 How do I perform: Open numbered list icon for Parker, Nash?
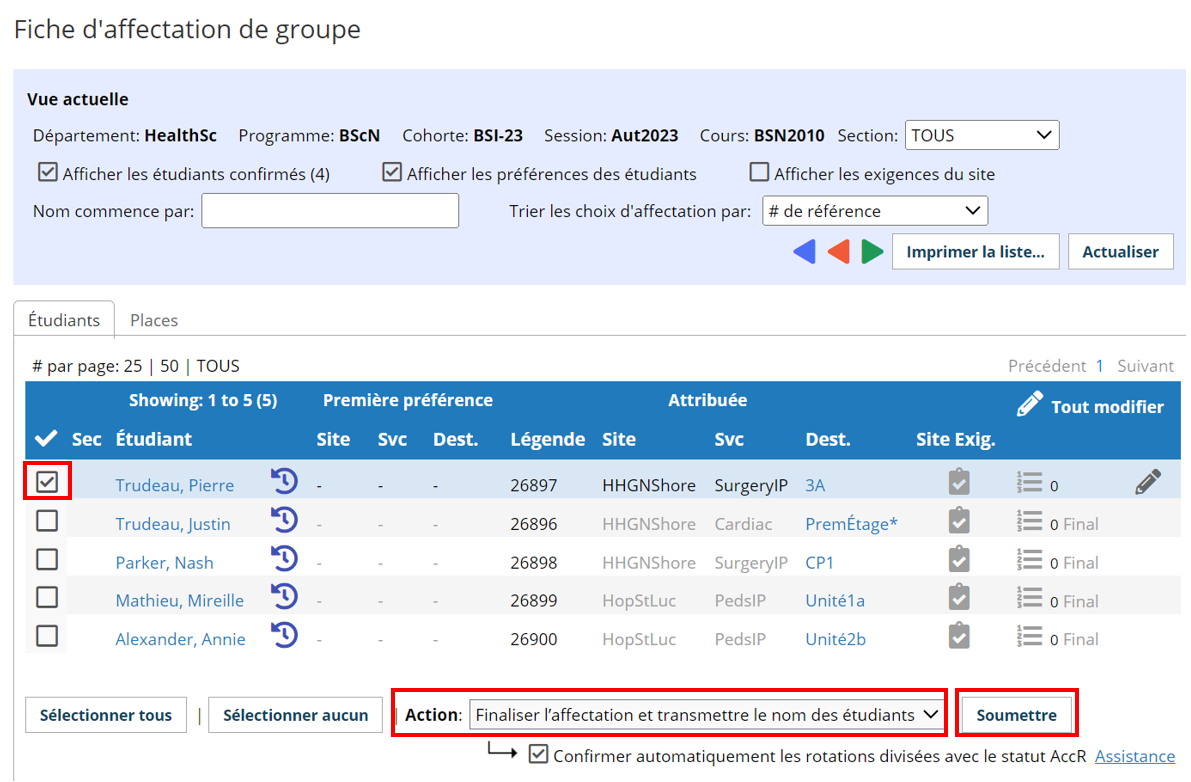click(x=1029, y=560)
